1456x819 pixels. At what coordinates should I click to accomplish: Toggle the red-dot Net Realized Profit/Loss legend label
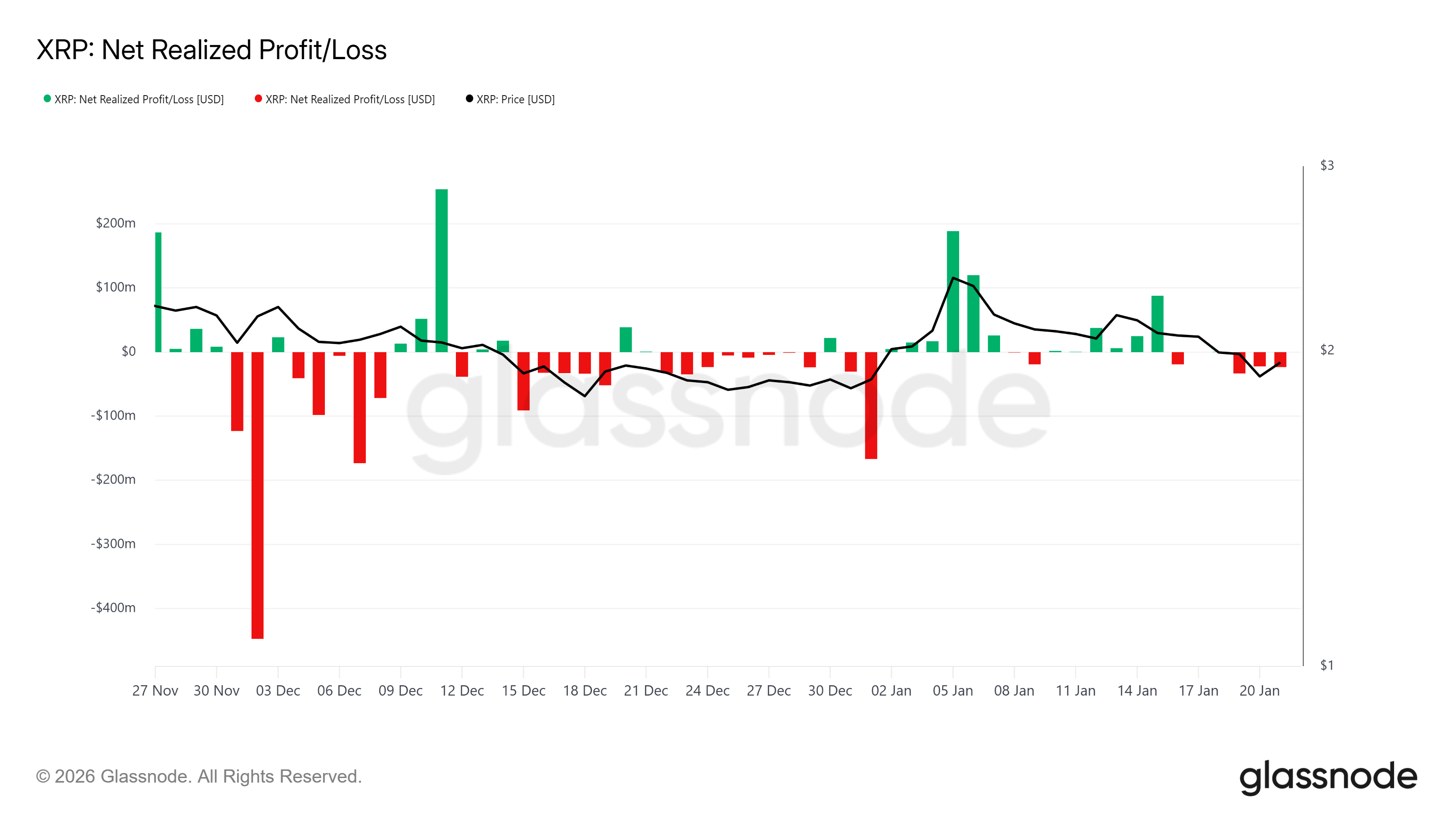(x=350, y=100)
